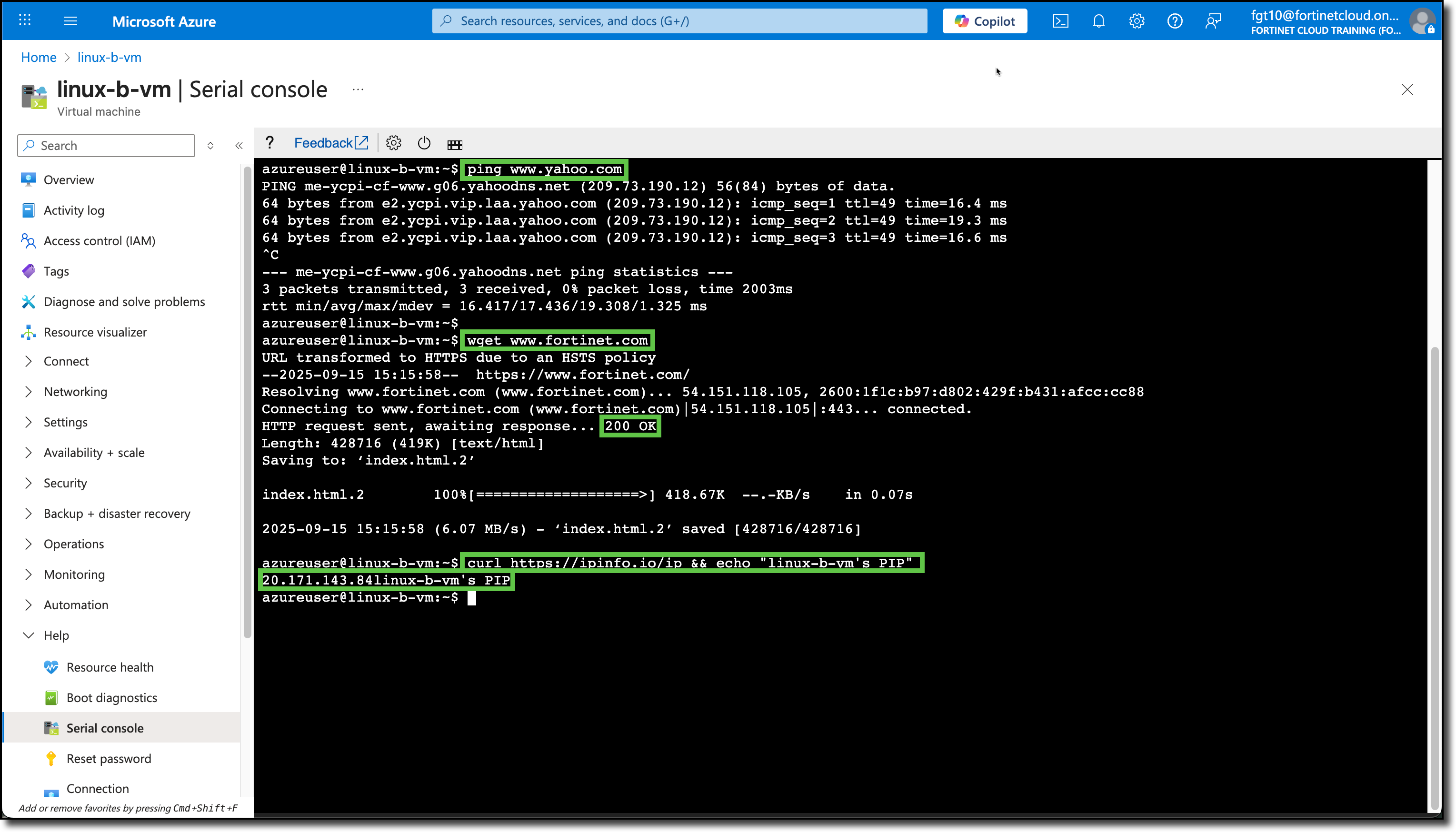Viewport: 1456px width, 832px height.
Task: Collapse the resource menu pane with double chevrons
Action: (239, 145)
